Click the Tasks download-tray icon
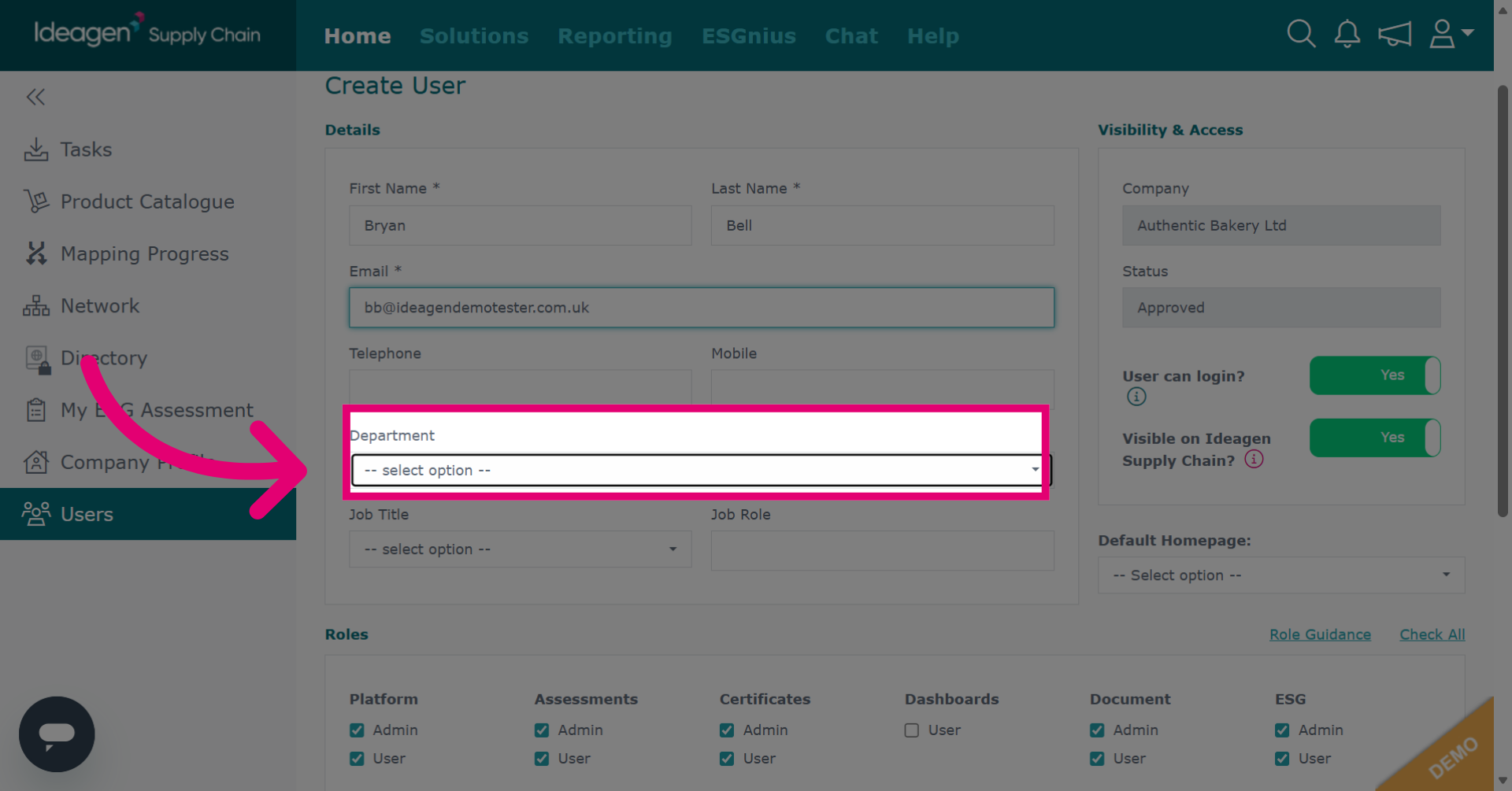The height and width of the screenshot is (791, 1512). point(36,150)
